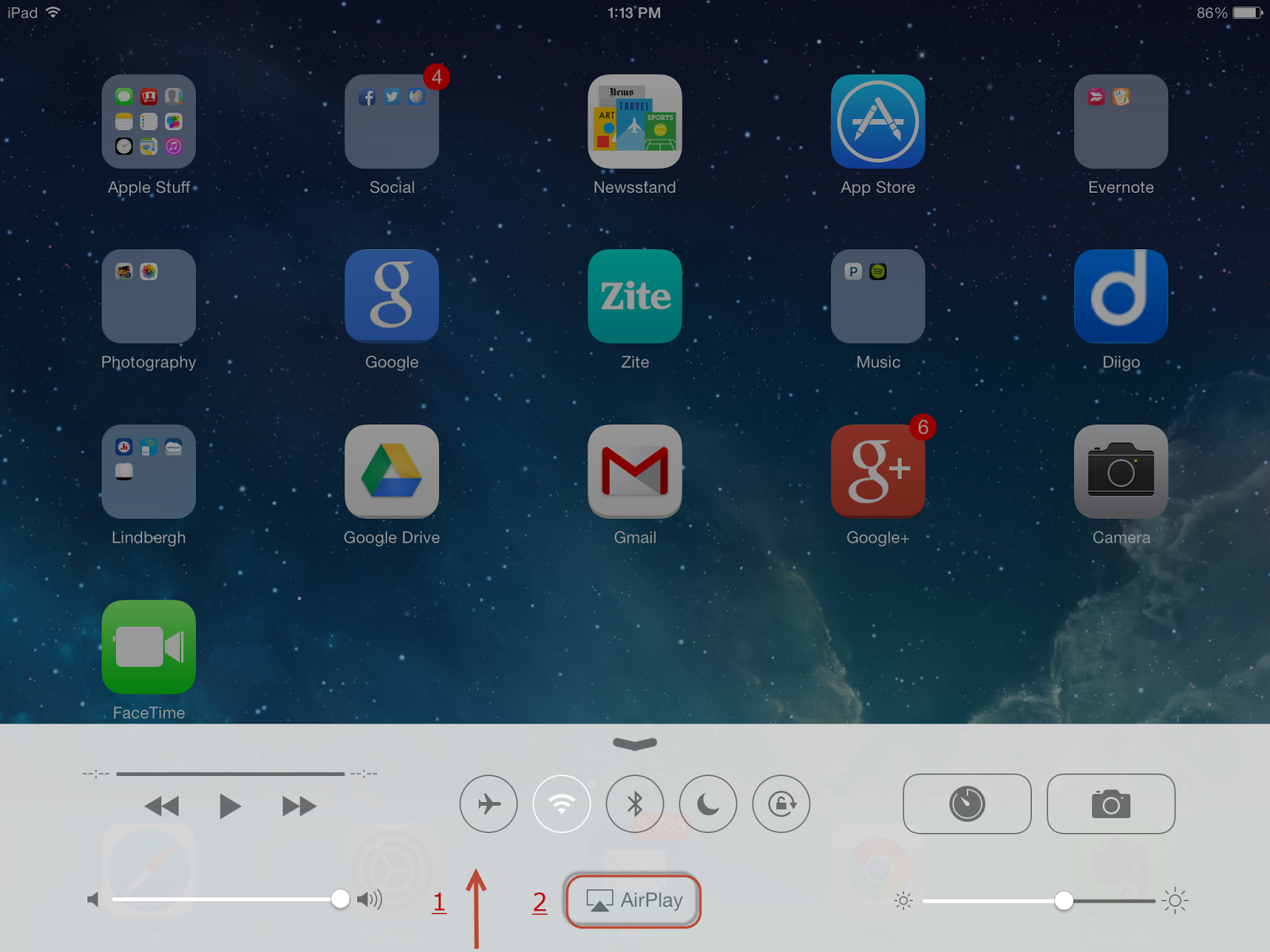This screenshot has height=952, width=1270.
Task: Open Camera shortcut in Control Center
Action: (x=1111, y=804)
